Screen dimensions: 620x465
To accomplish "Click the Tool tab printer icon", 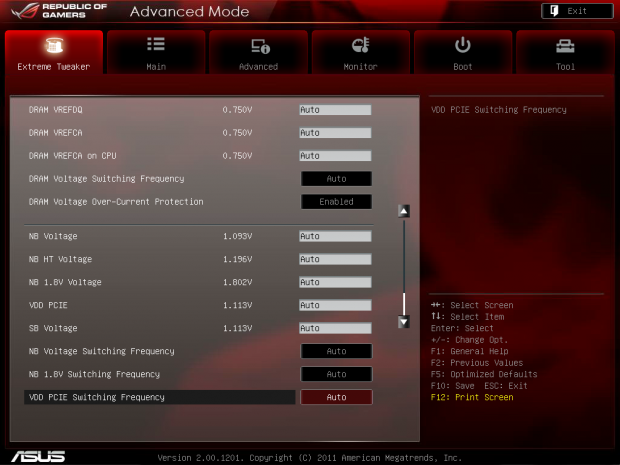I will 565,46.
